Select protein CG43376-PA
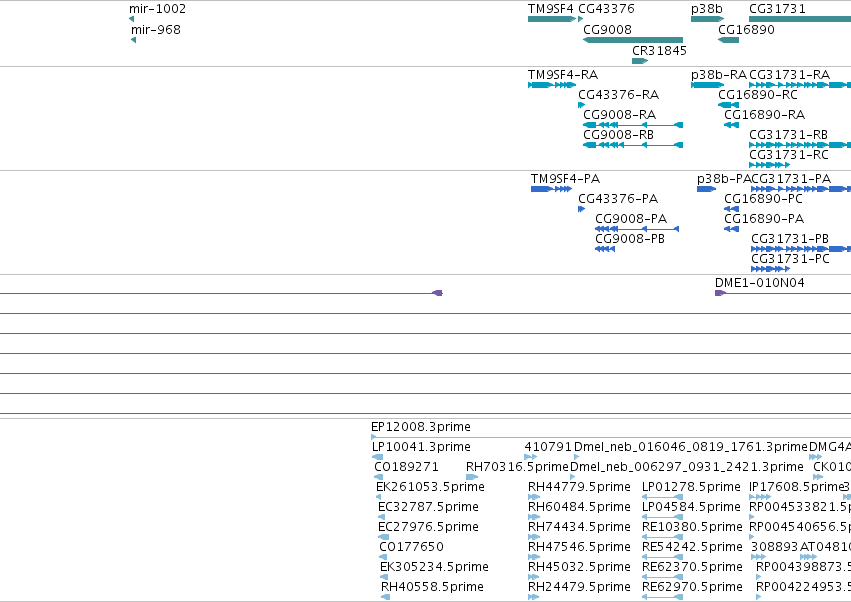Viewport: 851px width, 602px height. pyautogui.click(x=581, y=209)
